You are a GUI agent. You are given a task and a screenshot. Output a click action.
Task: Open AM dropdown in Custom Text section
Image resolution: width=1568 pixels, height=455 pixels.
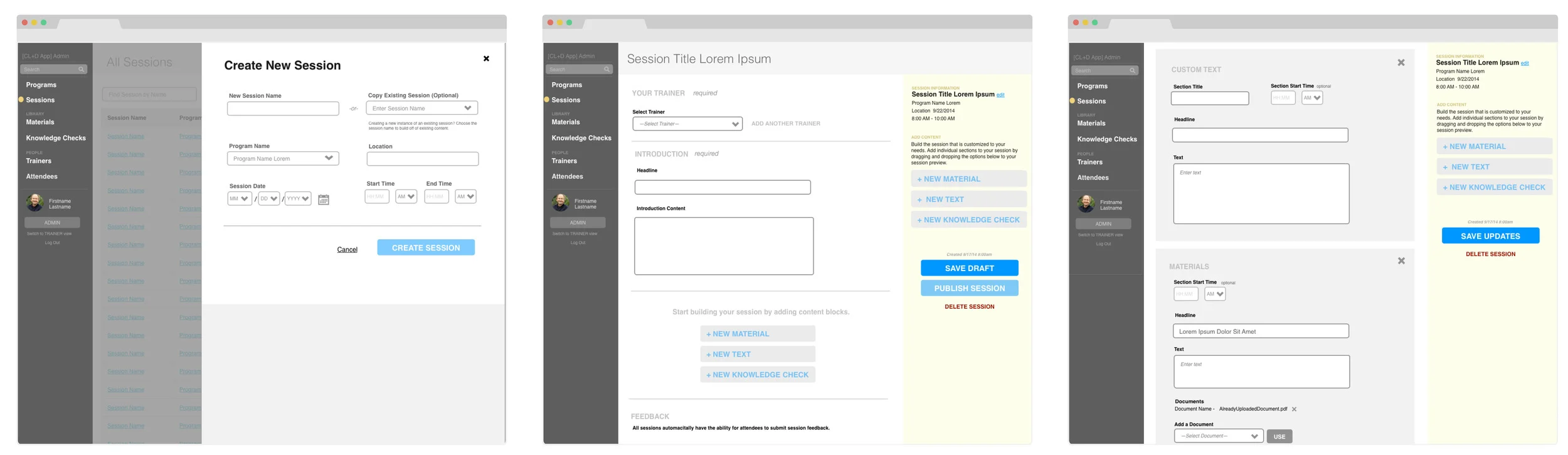(1312, 98)
